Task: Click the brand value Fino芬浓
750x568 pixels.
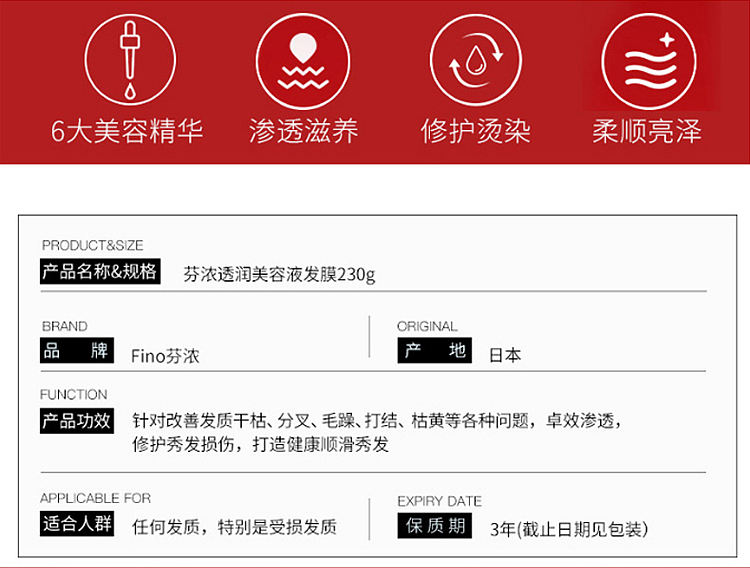Action: tap(165, 355)
